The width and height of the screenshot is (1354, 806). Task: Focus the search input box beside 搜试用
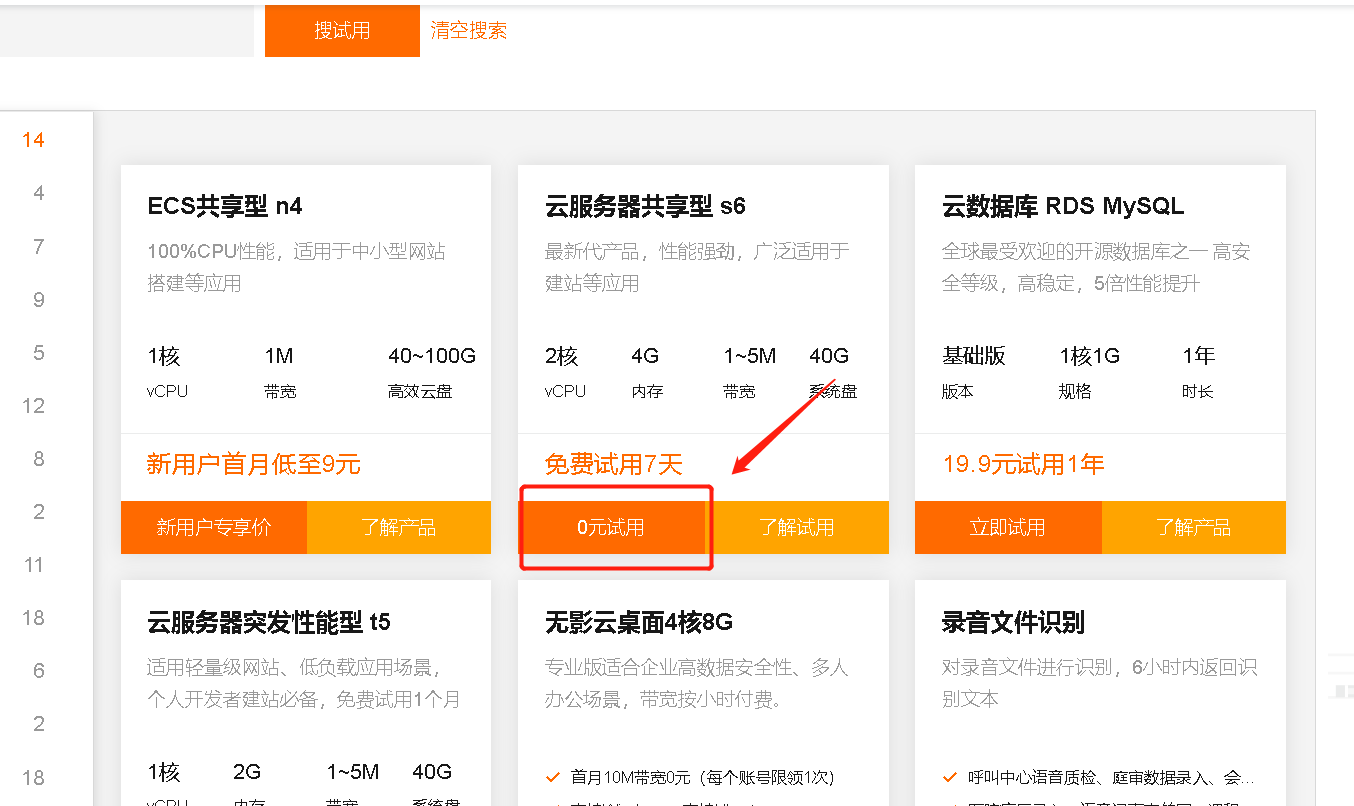coord(126,31)
